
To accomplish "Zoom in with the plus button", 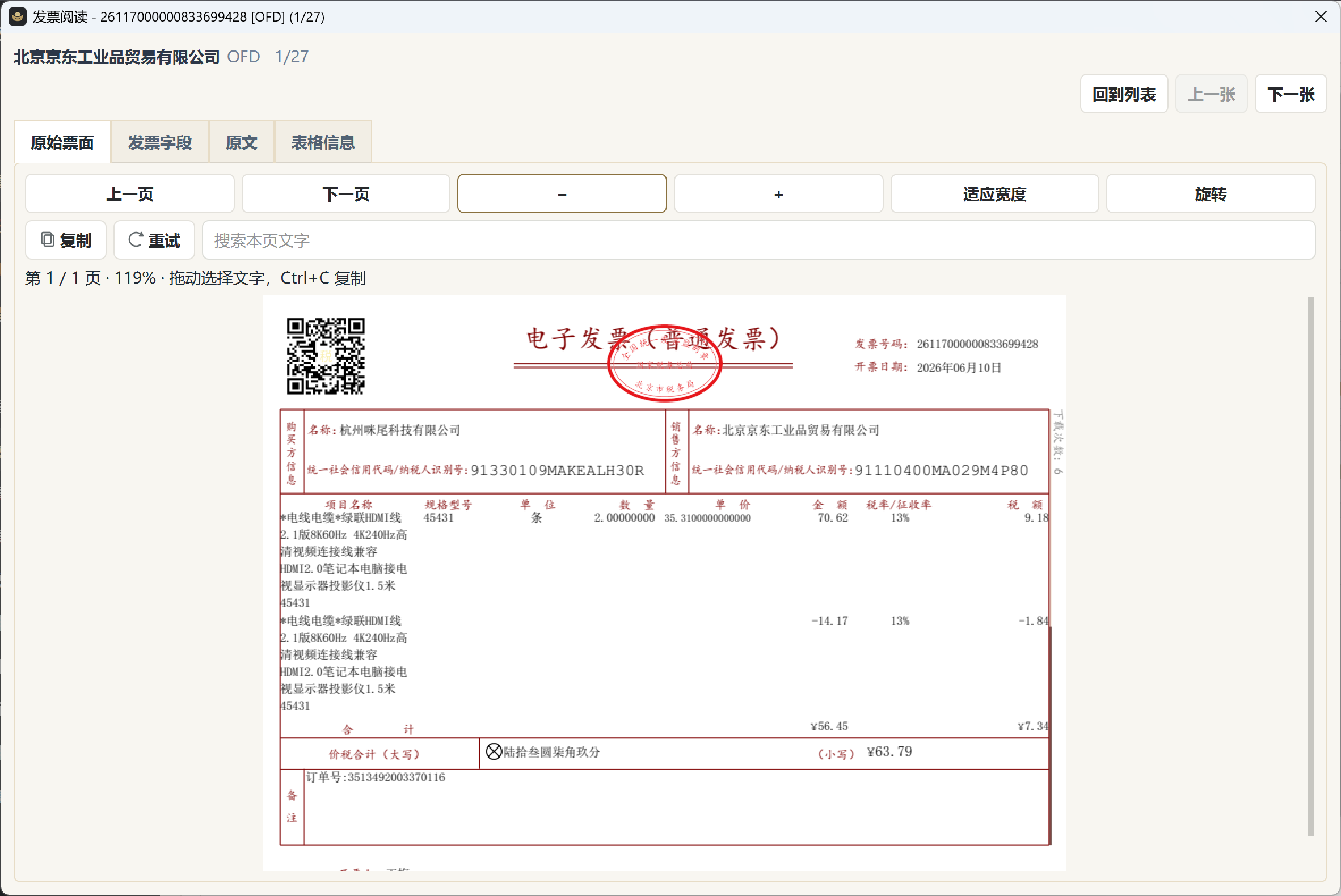I will pos(778,195).
